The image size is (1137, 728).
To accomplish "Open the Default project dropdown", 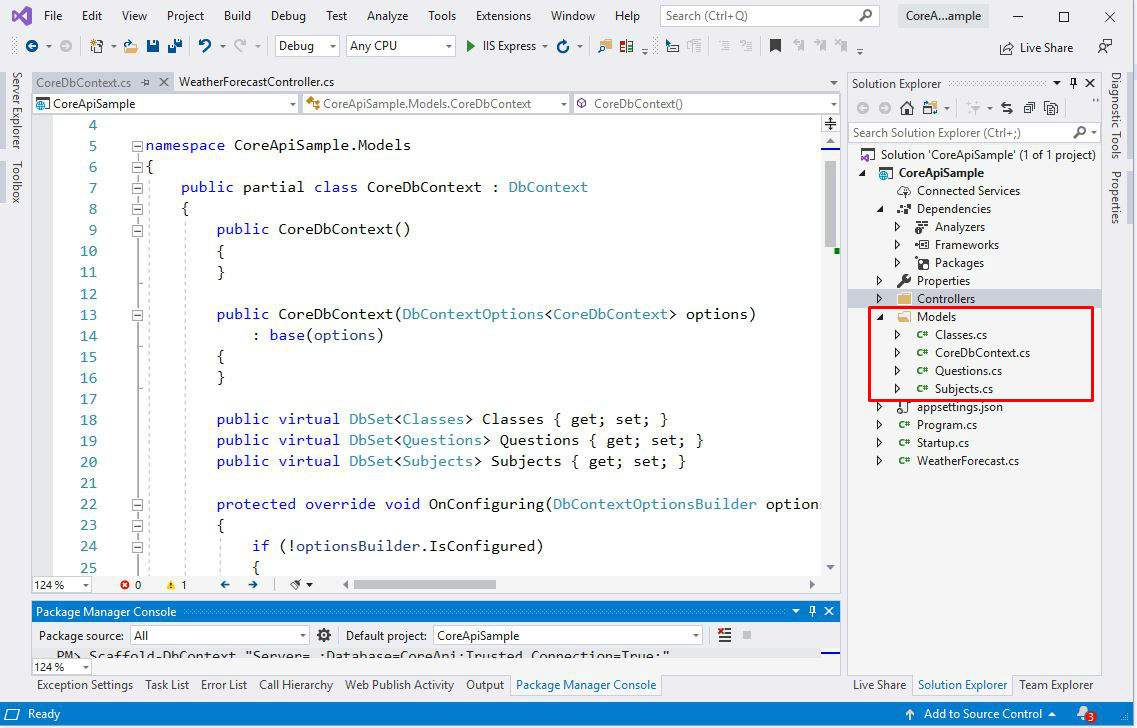I will tap(568, 635).
